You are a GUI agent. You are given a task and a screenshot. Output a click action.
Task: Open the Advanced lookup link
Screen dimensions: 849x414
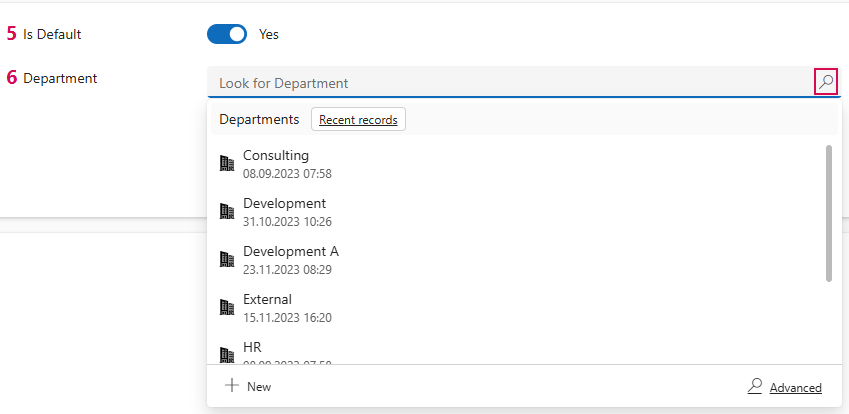[x=795, y=387]
